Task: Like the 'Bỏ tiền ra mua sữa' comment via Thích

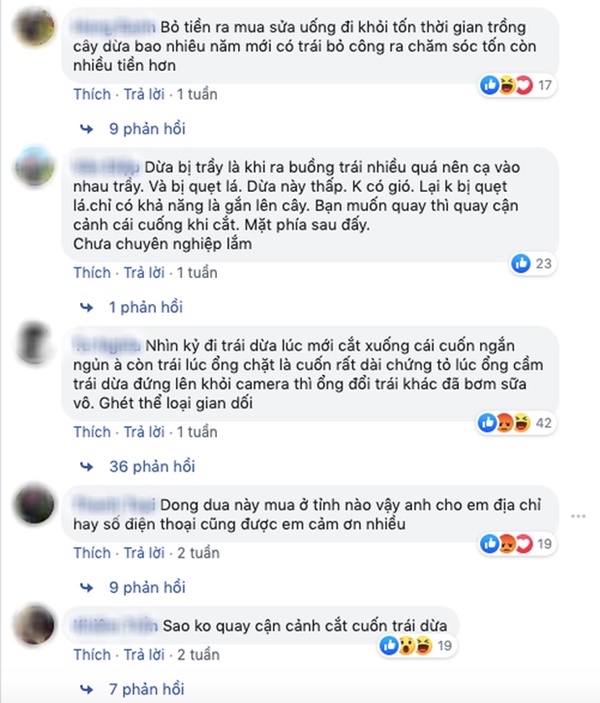Action: pyautogui.click(x=92, y=94)
